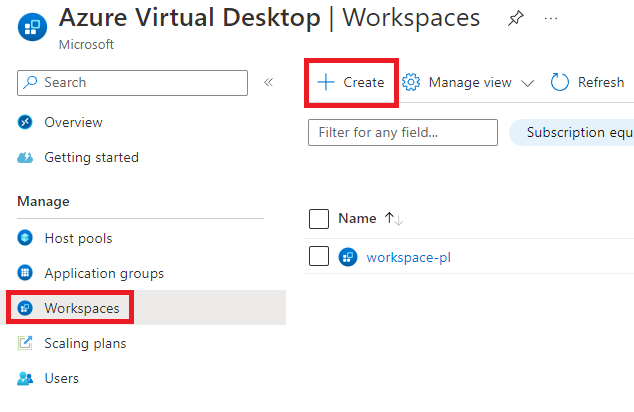Click the Manage view chevron arrow
This screenshot has height=412, width=634.
527,83
